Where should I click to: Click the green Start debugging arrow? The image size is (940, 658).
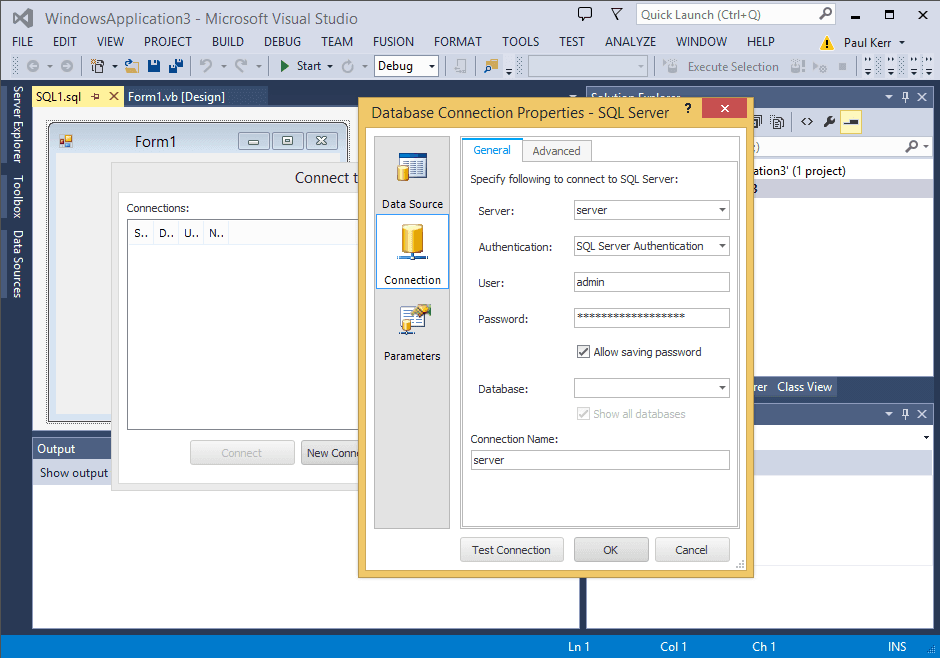(285, 66)
